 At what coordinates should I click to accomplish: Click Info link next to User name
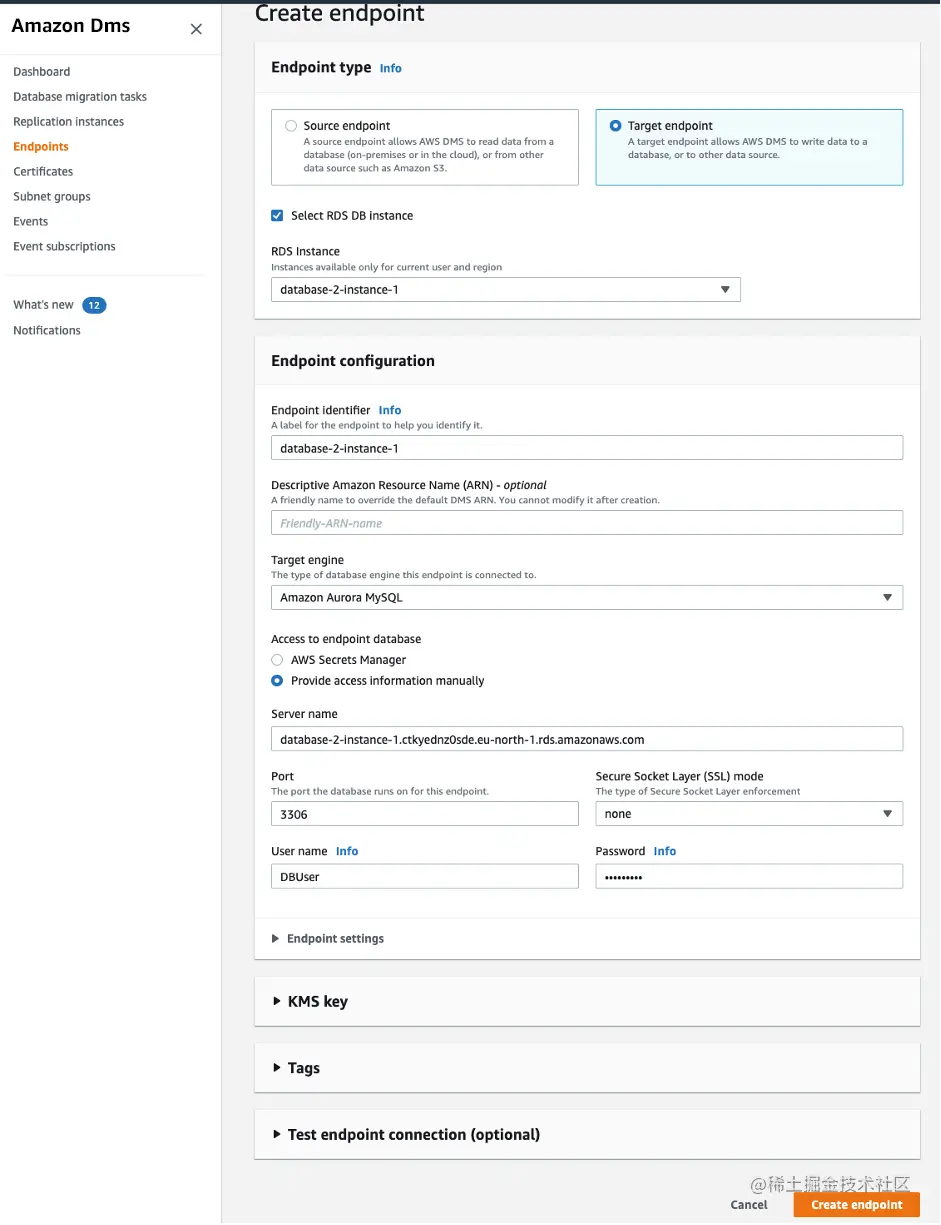[x=347, y=851]
